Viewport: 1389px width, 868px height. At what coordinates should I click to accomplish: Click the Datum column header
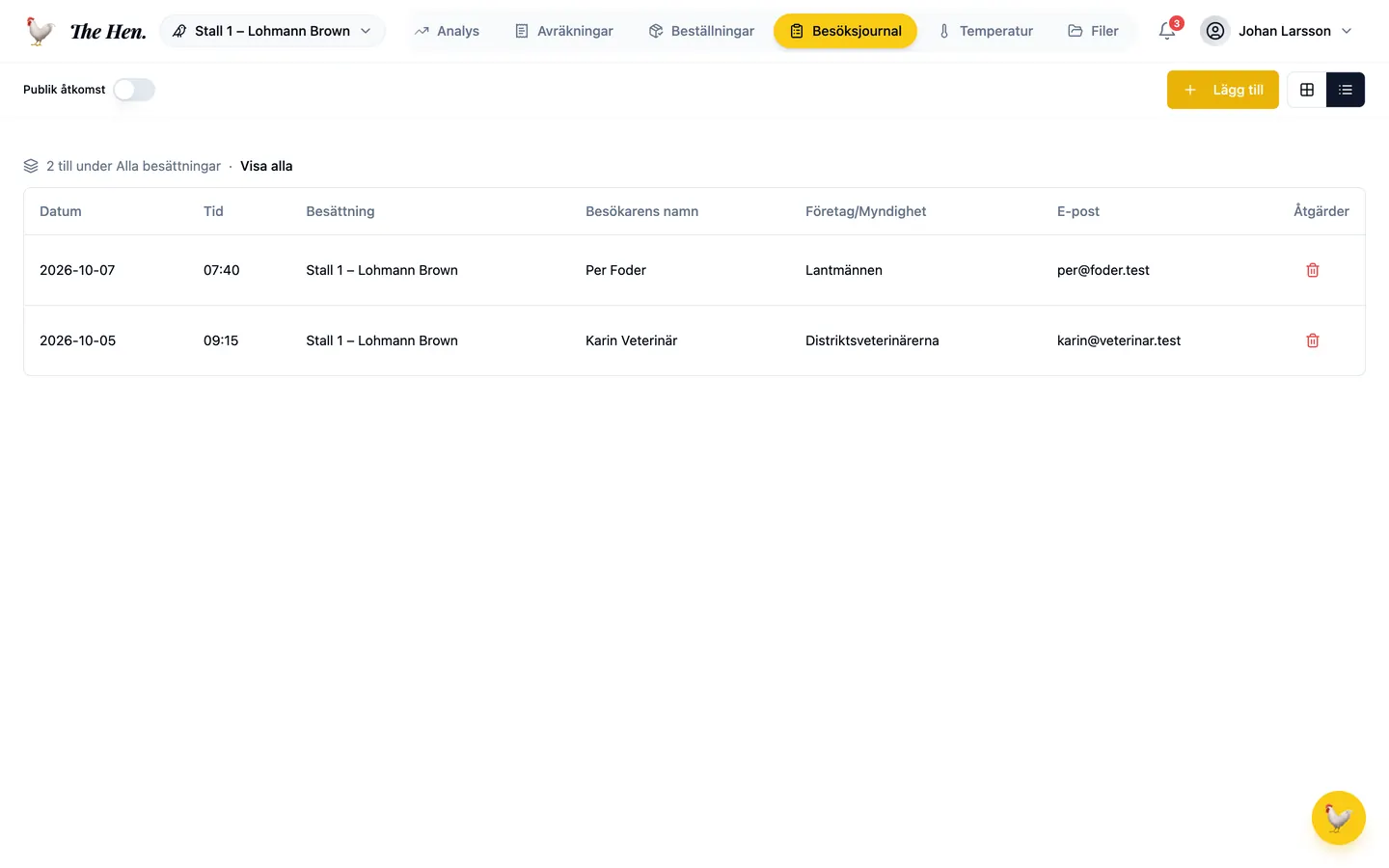61,211
